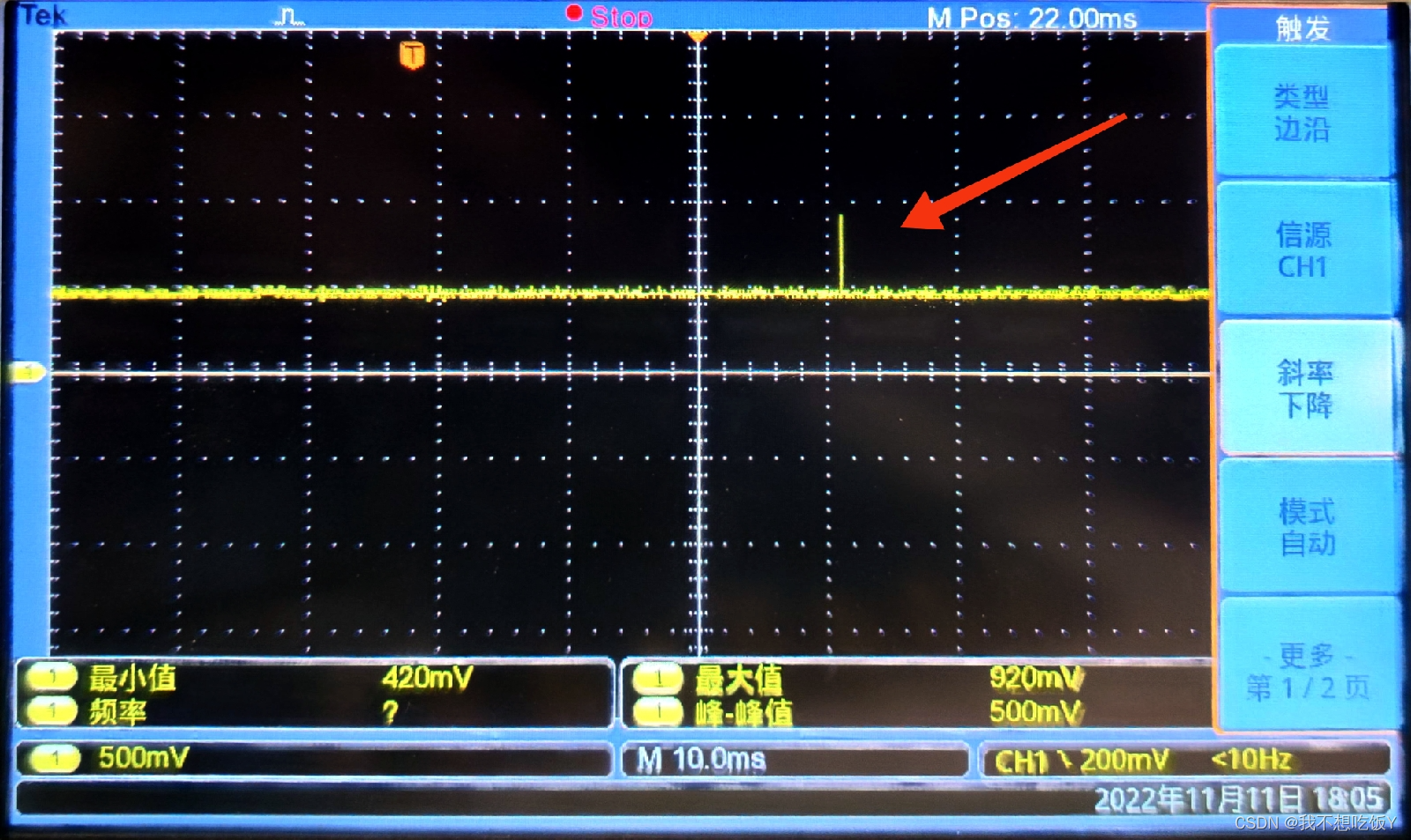Click the trigger pulse icon in the top bar
The image size is (1411, 840).
click(x=289, y=15)
